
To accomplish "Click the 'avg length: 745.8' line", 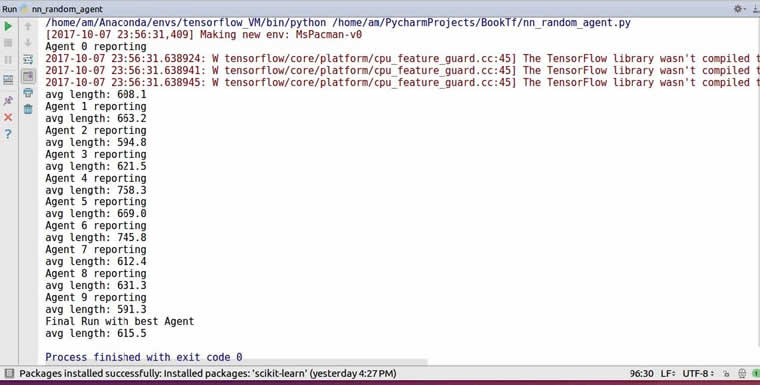I will [x=95, y=238].
